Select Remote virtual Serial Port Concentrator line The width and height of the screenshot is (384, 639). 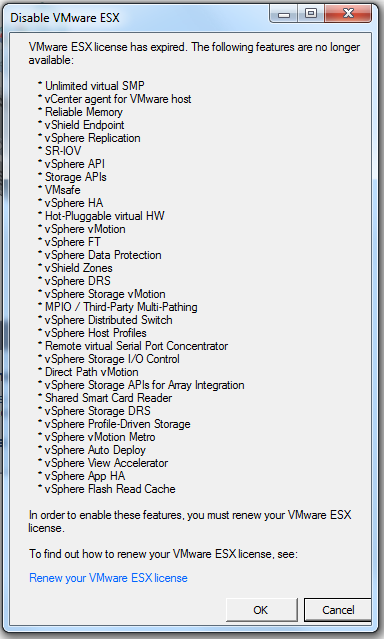[137, 347]
